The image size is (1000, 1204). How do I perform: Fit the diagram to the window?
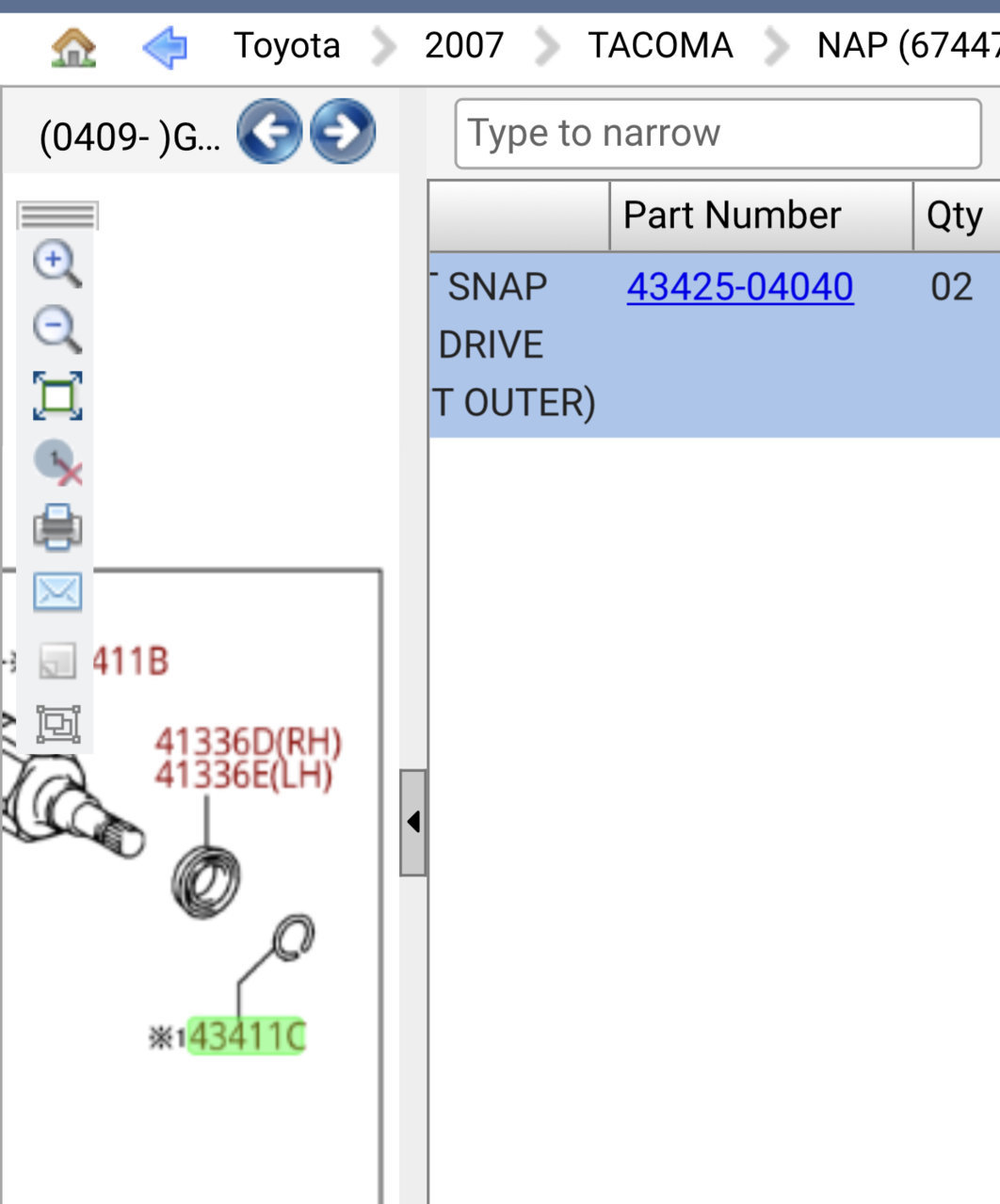pyautogui.click(x=57, y=395)
